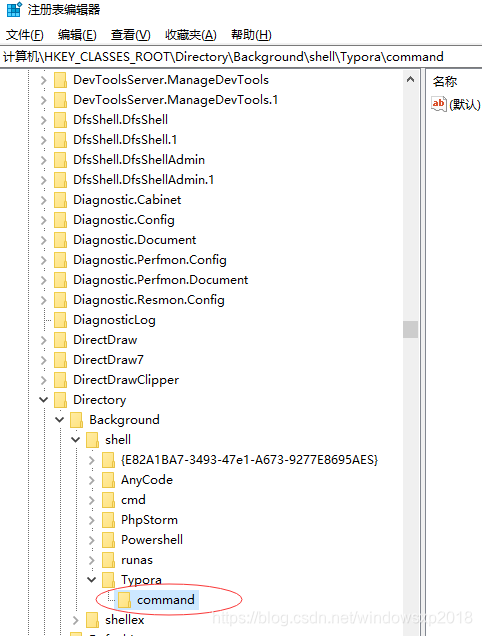
Task: Open the 文件(F) menu
Action: point(25,35)
